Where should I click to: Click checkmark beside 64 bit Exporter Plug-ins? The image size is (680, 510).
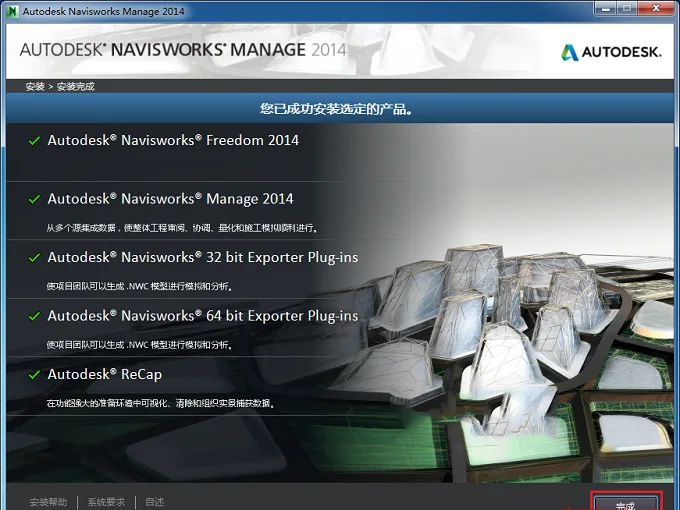(x=34, y=317)
